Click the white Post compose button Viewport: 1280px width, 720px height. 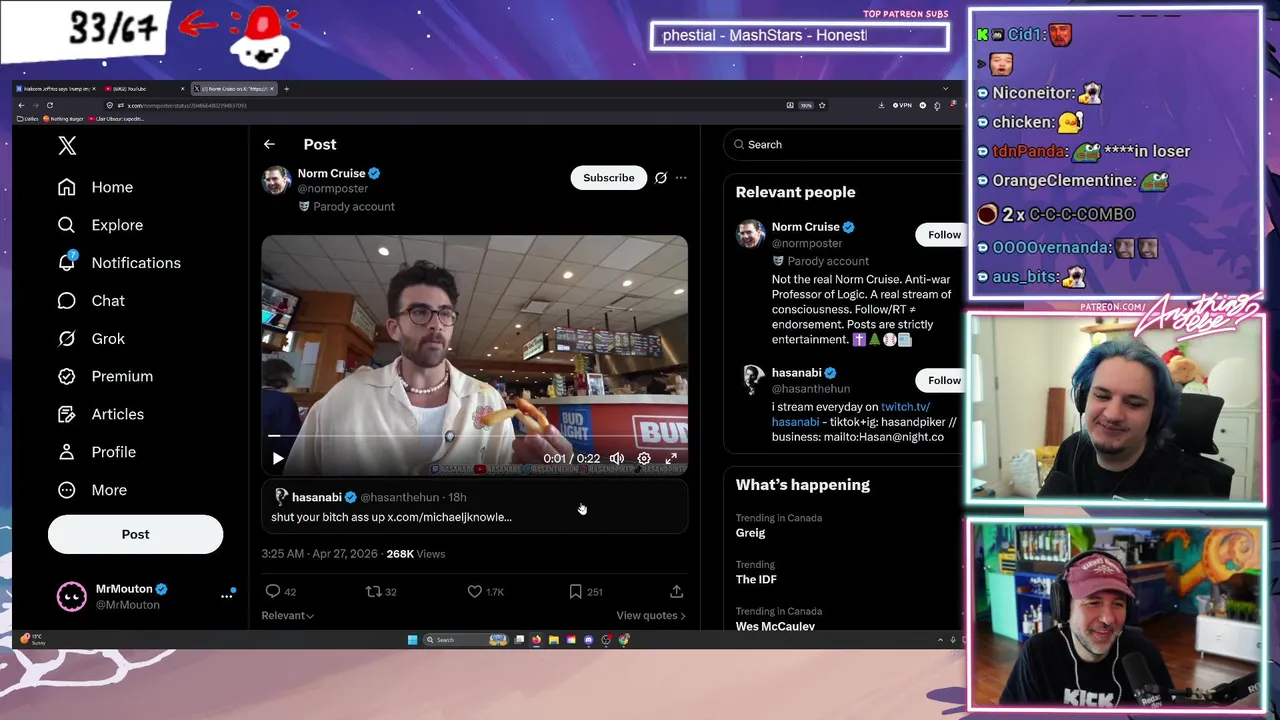(x=135, y=534)
